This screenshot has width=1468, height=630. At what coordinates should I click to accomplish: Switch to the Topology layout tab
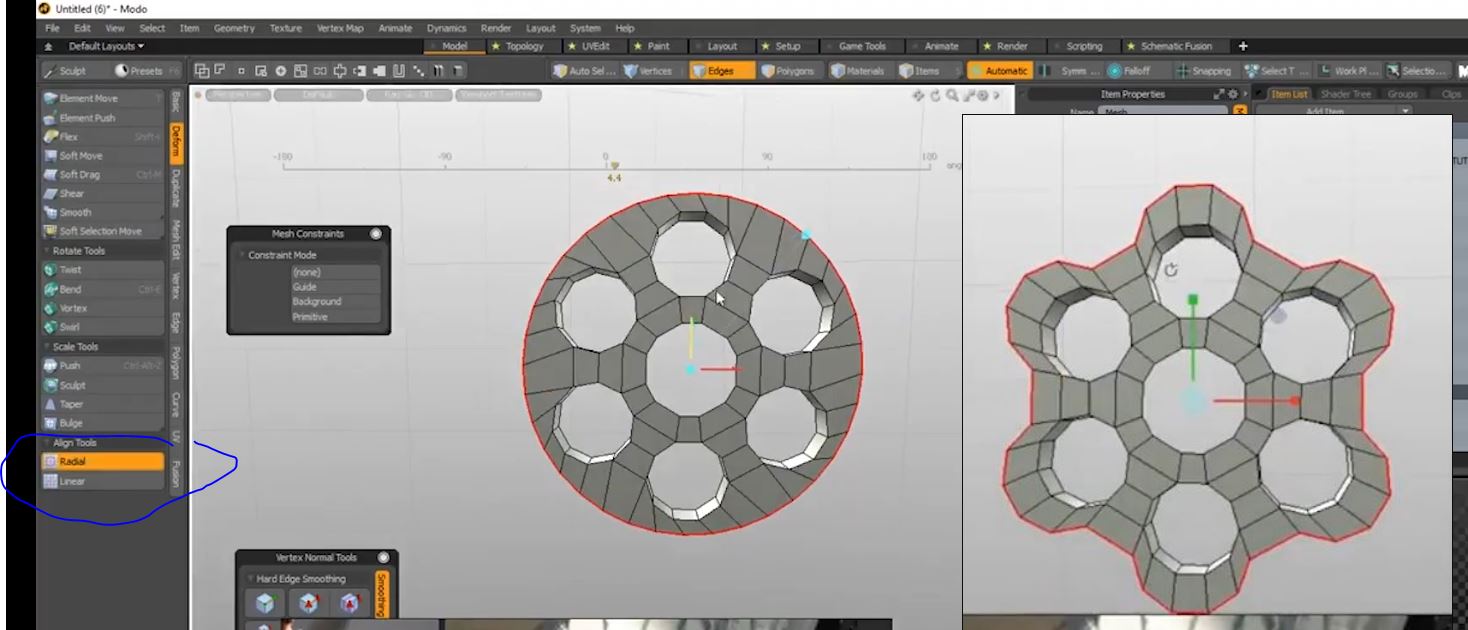click(x=518, y=46)
